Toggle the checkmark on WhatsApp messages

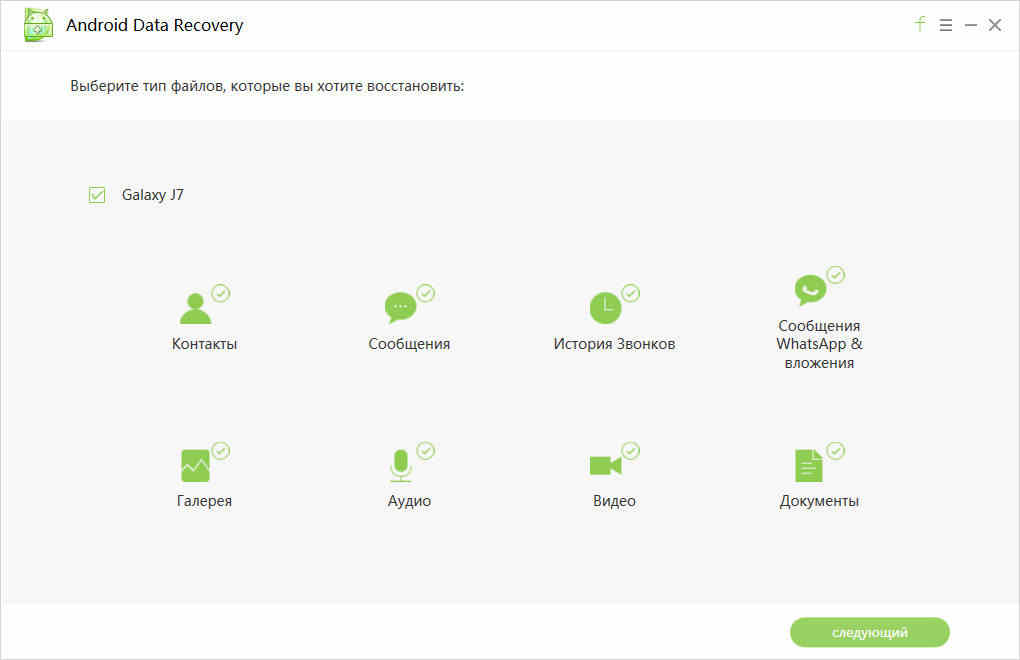[836, 275]
